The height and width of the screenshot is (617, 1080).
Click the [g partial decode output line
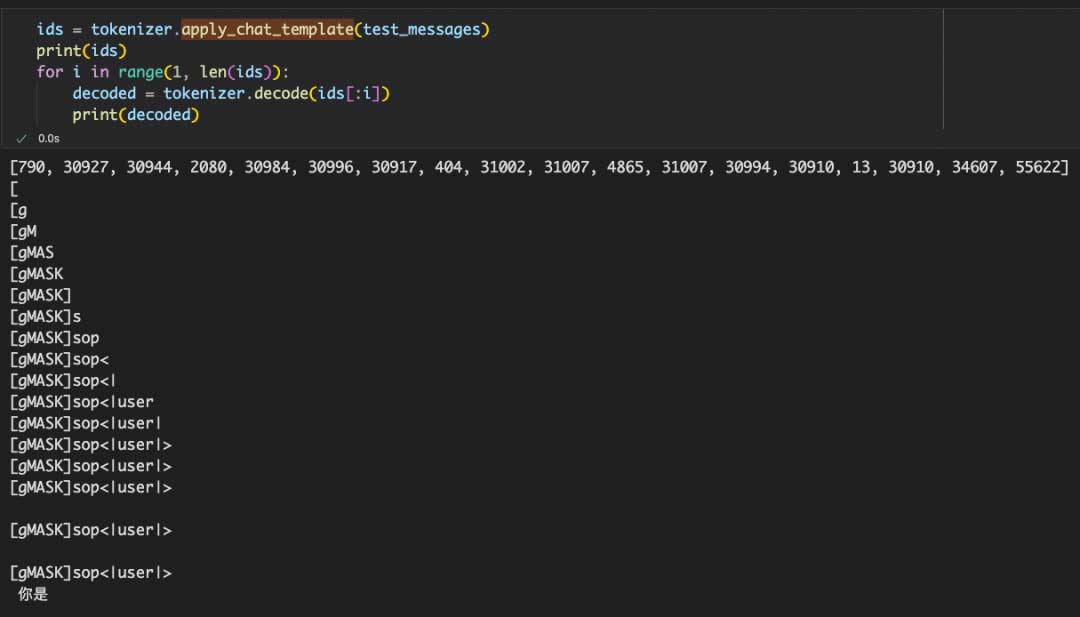click(x=15, y=209)
